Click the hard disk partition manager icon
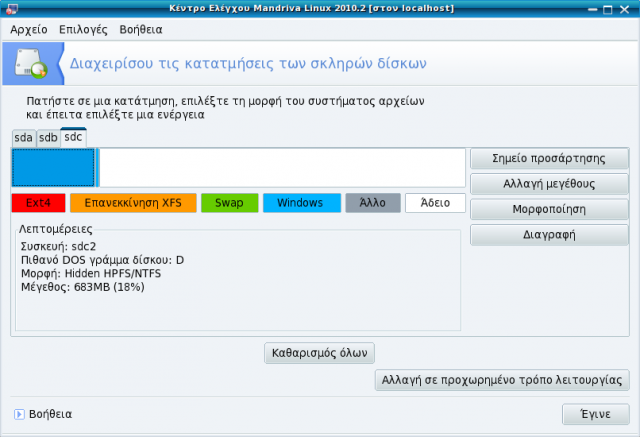Viewport: 640px width, 437px height. (31, 63)
